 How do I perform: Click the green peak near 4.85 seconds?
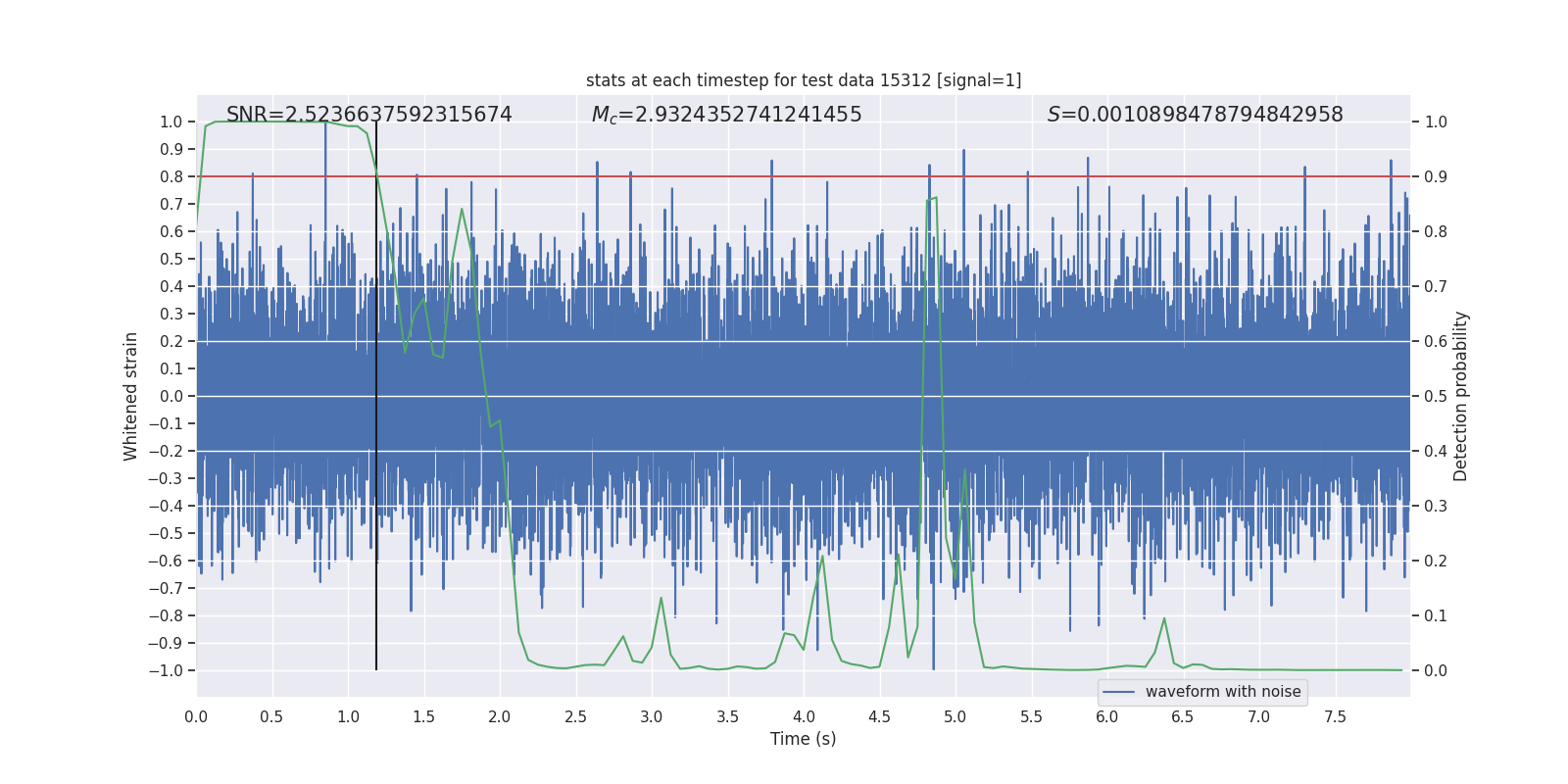point(933,199)
